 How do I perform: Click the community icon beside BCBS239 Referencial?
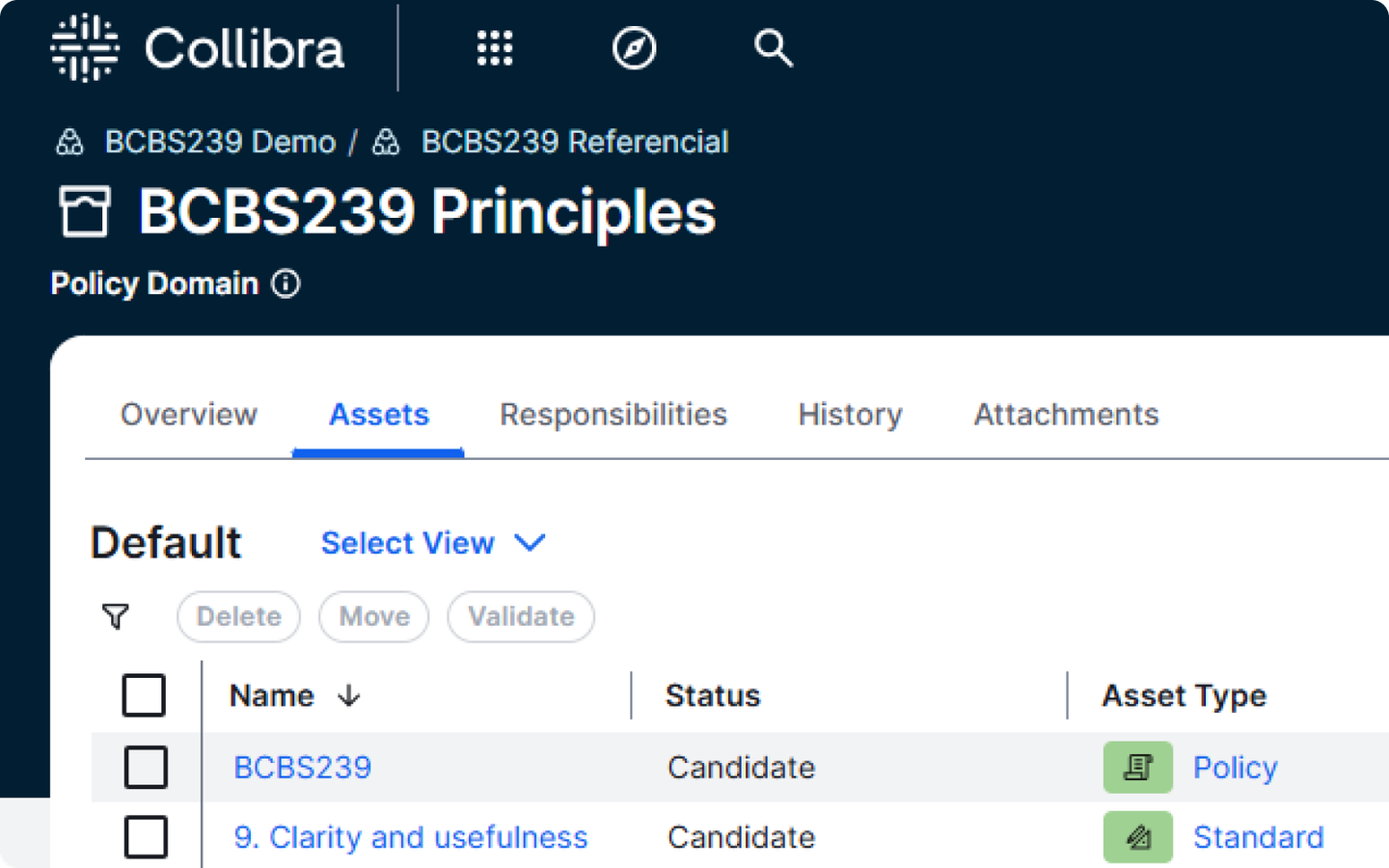click(386, 143)
